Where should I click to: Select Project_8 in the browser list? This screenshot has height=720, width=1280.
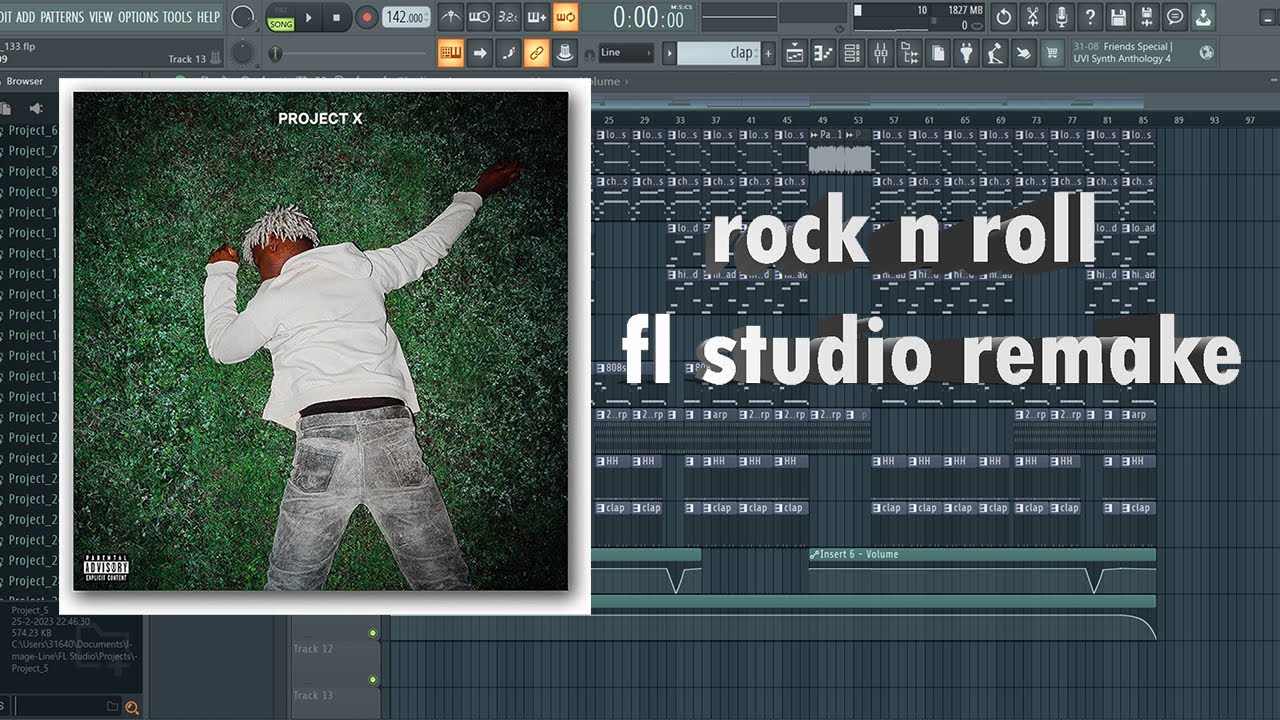(33, 171)
